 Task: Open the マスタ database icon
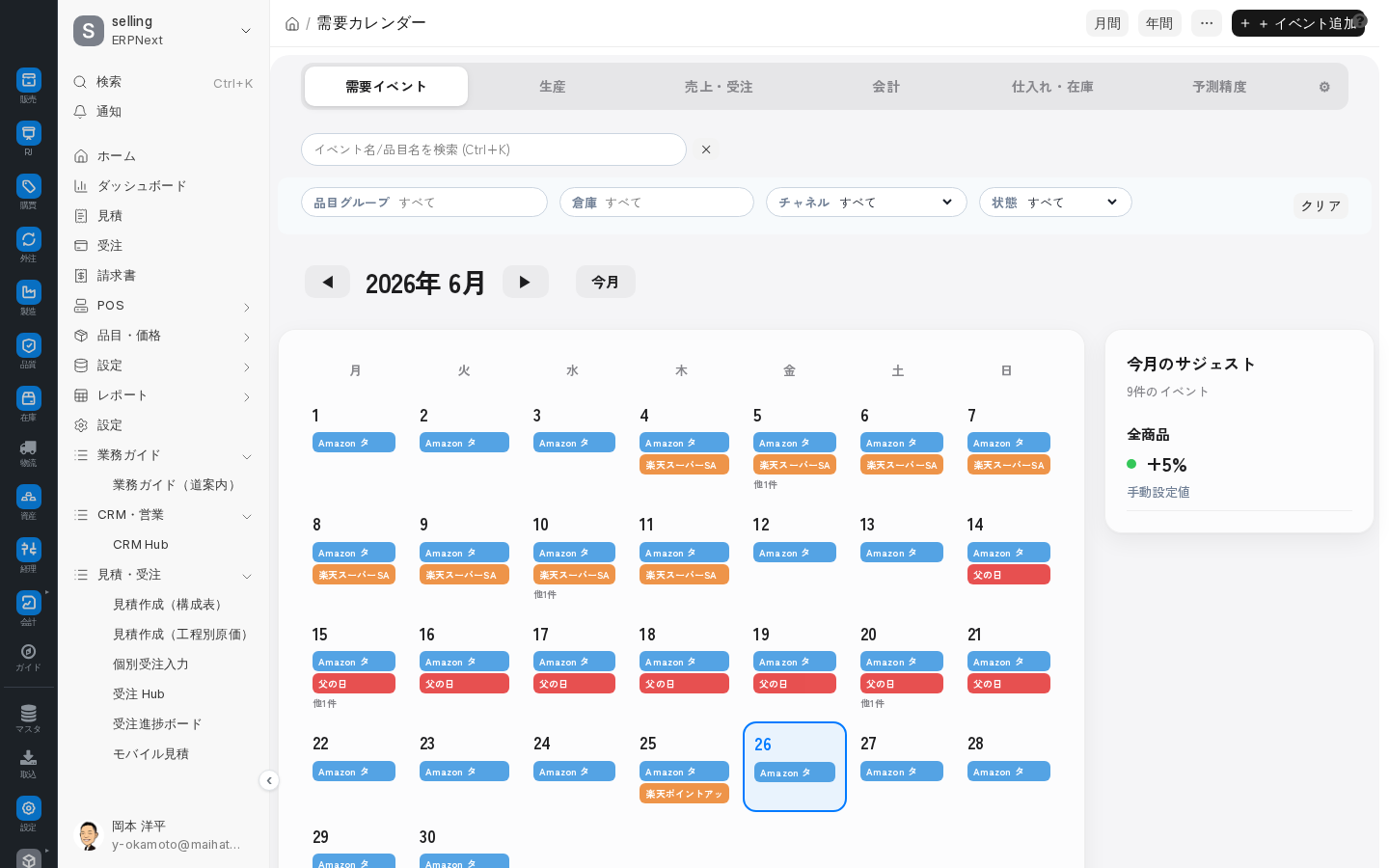28,714
